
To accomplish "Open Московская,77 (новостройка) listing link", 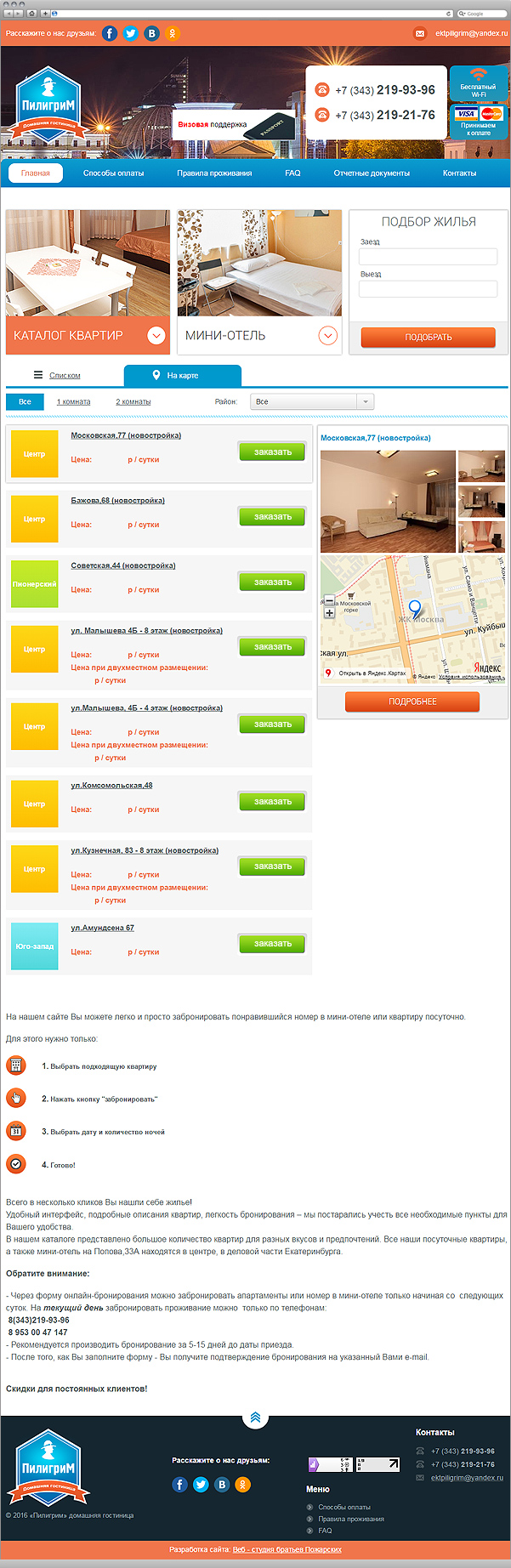I will [x=126, y=435].
